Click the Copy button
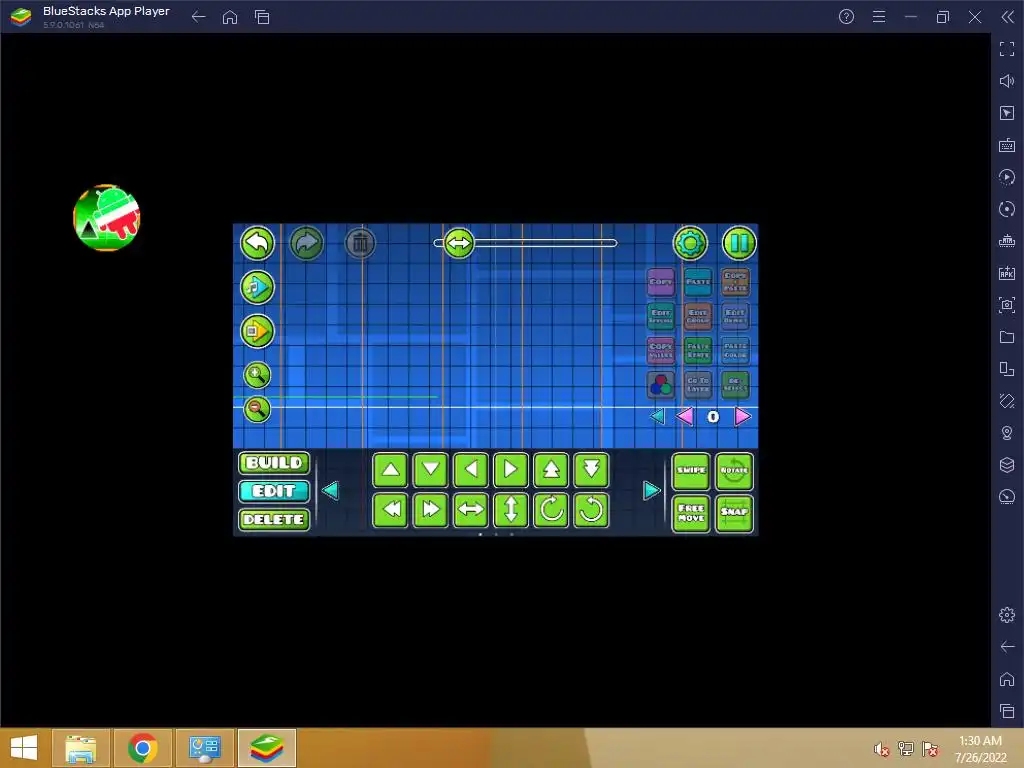 [661, 282]
